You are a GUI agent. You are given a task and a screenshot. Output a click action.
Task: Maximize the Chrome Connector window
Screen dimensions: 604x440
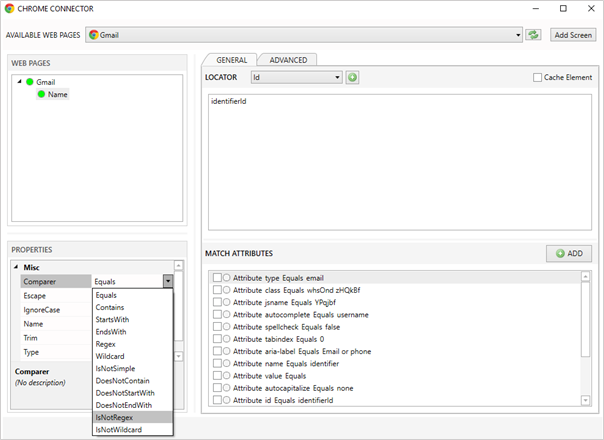click(563, 8)
